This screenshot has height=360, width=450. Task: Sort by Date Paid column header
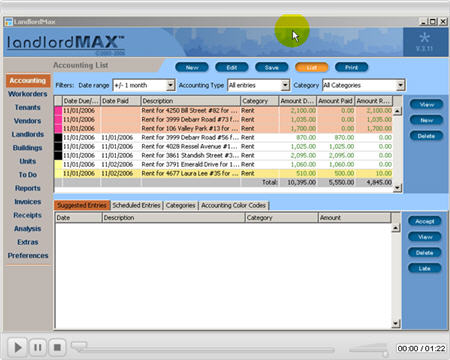[x=120, y=101]
